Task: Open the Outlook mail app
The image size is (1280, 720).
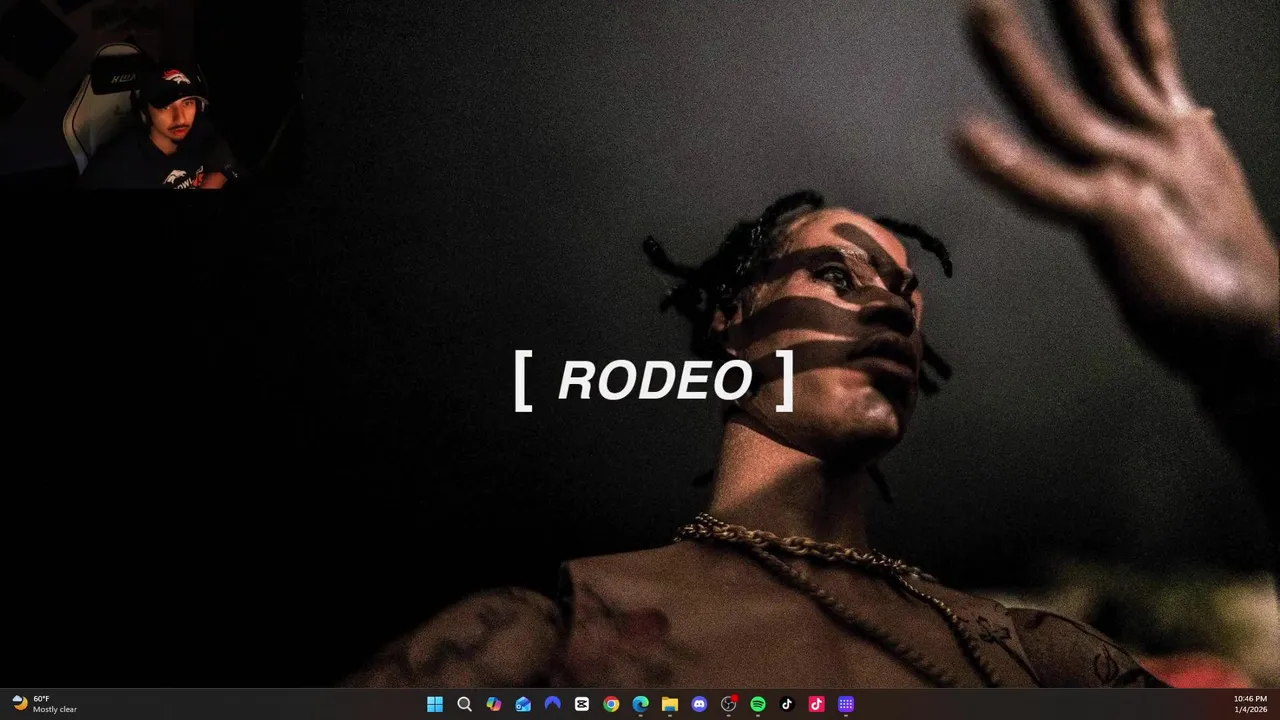Action: [523, 704]
